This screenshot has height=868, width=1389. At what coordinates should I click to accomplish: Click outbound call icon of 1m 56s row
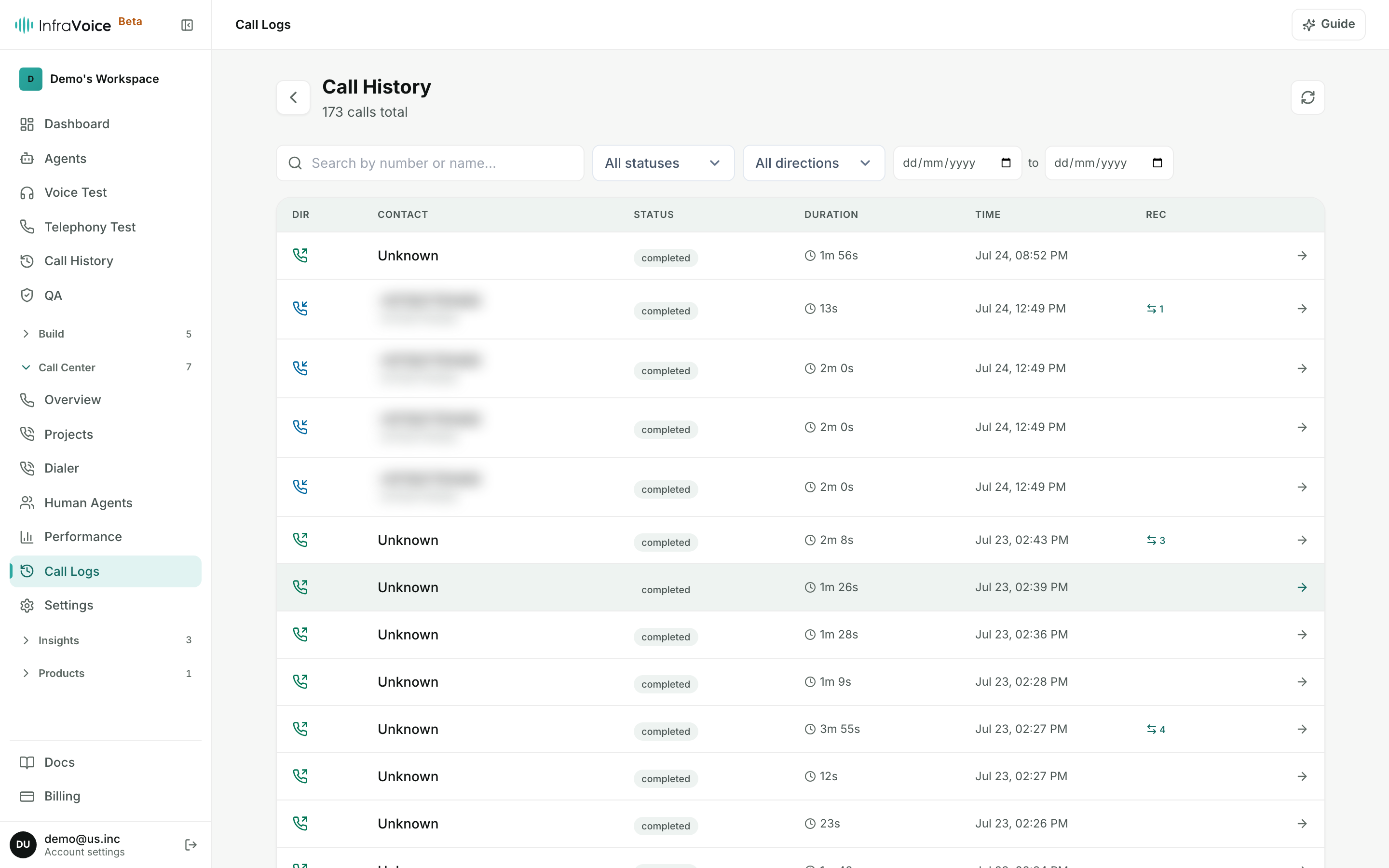300,256
